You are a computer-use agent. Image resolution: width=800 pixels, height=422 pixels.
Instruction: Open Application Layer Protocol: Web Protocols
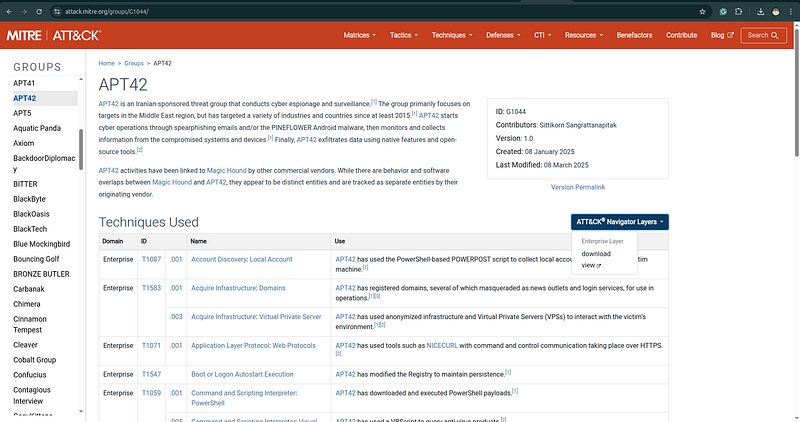254,345
